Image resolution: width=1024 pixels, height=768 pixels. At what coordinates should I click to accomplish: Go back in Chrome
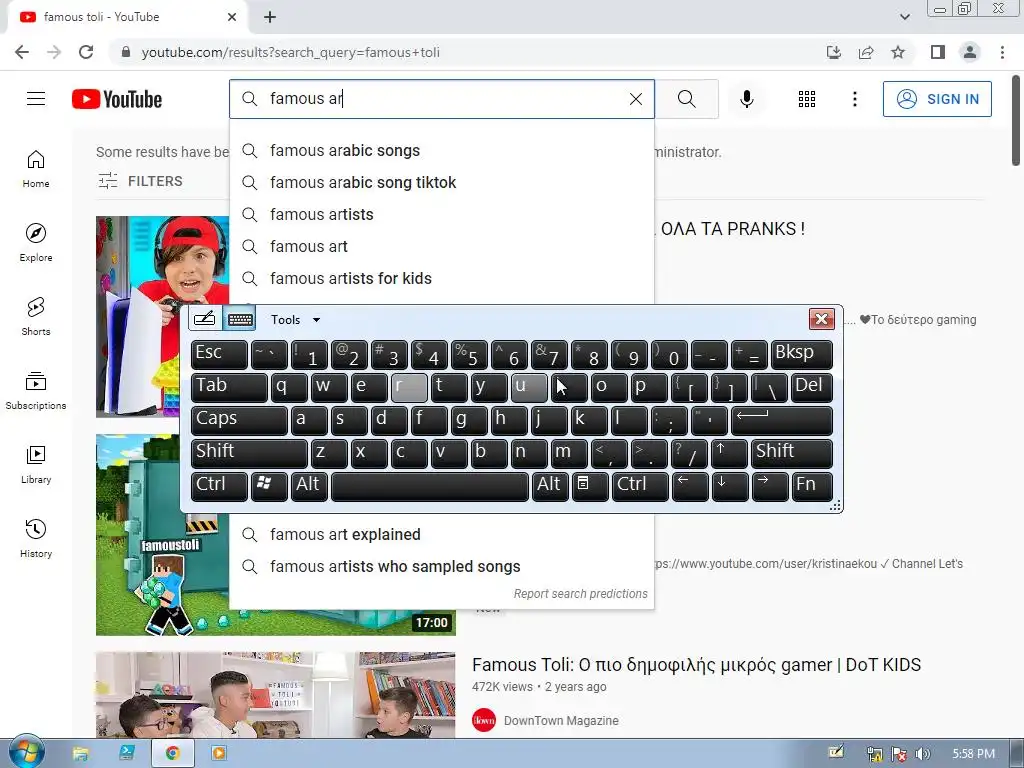[22, 52]
